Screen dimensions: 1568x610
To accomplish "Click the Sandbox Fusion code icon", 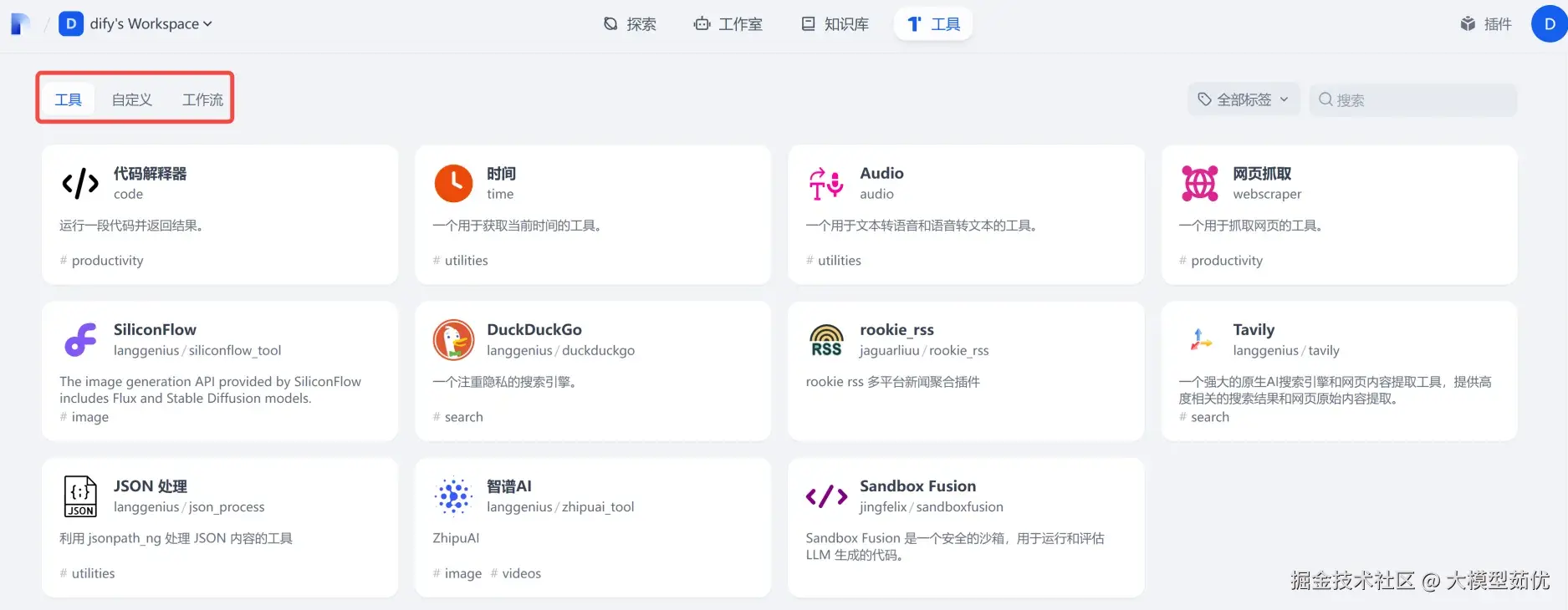I will (826, 496).
